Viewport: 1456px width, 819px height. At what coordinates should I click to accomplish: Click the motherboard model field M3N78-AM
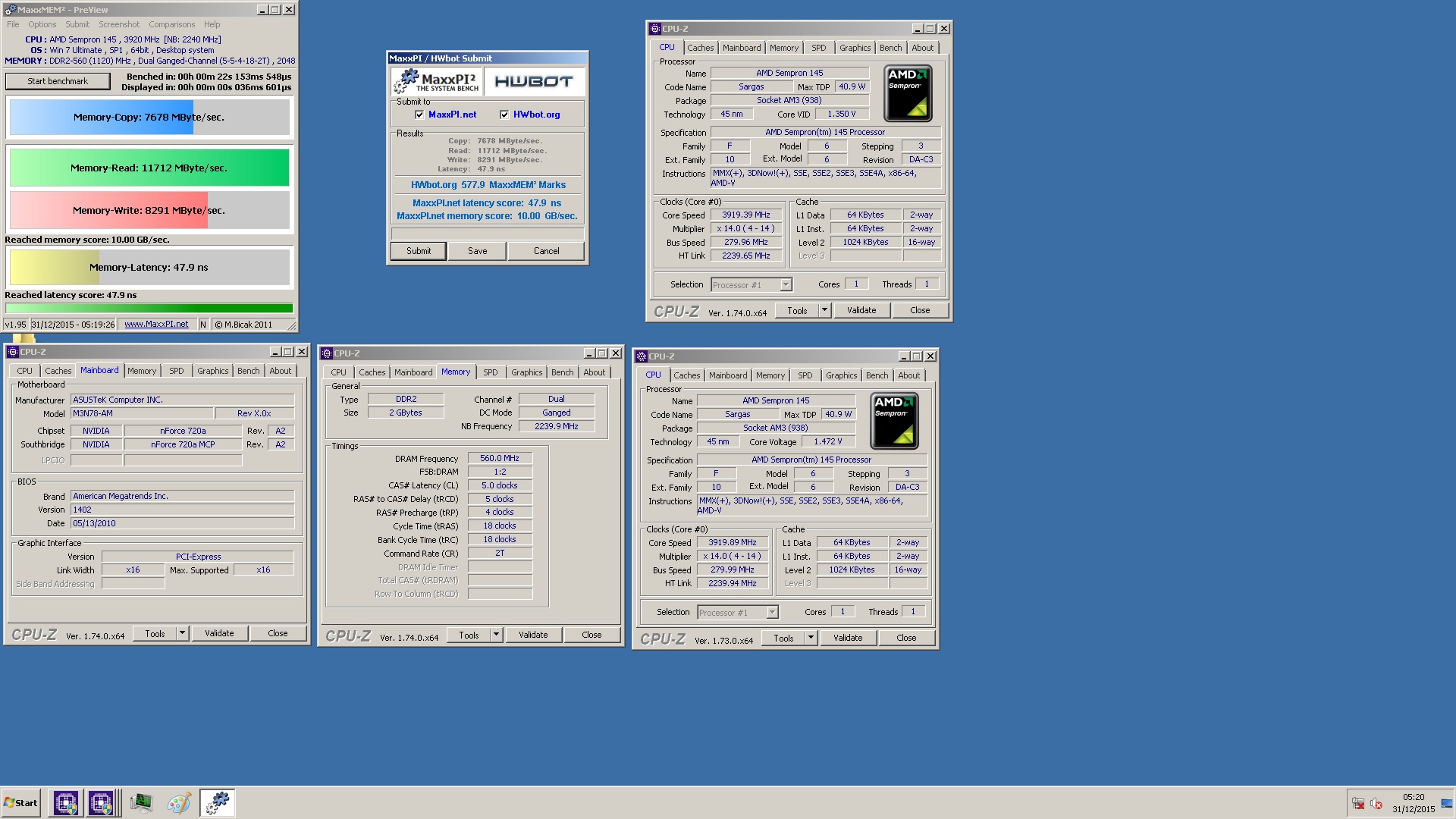(142, 414)
